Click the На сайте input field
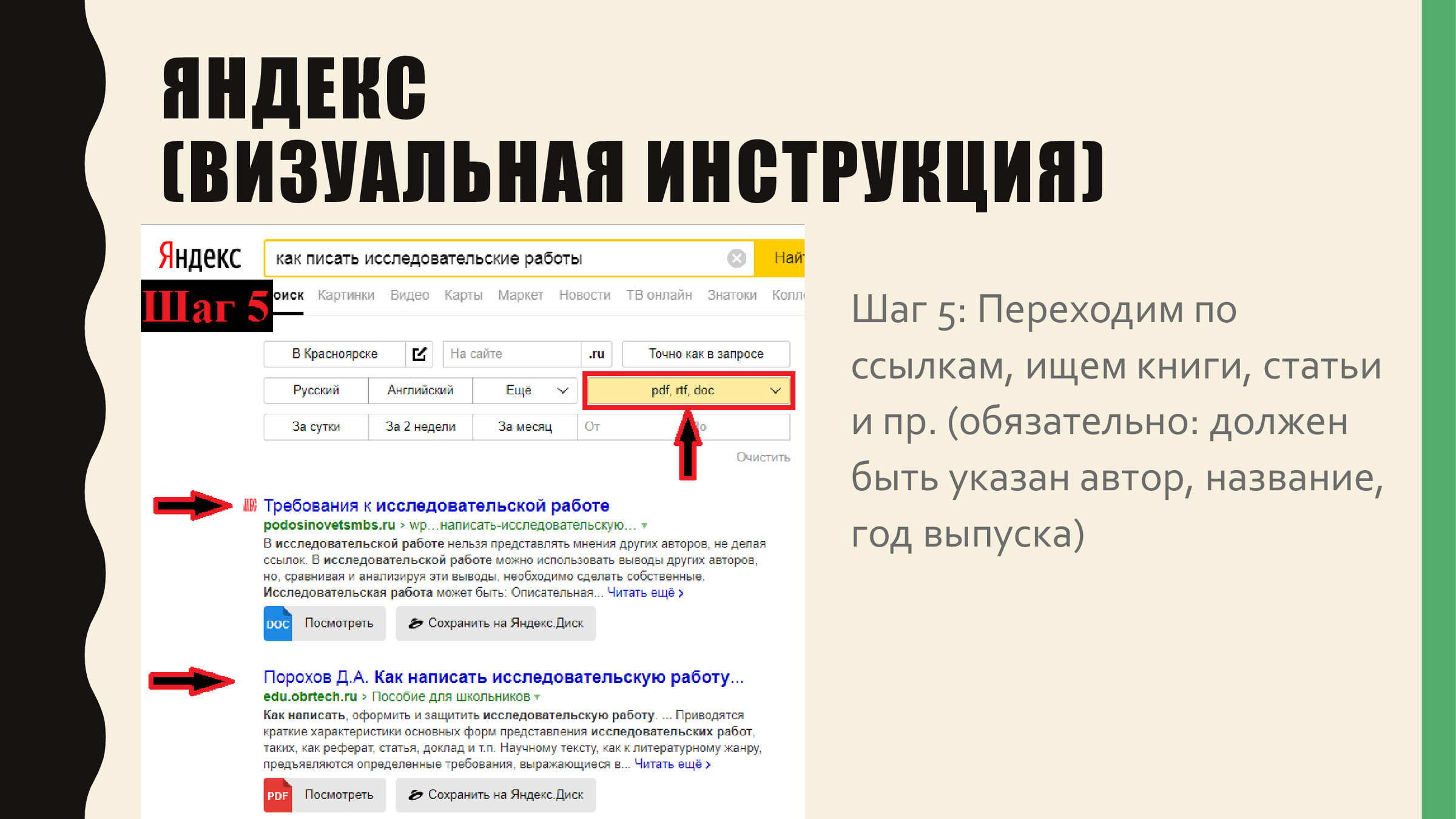Screen dimensions: 1456x819 (x=511, y=354)
